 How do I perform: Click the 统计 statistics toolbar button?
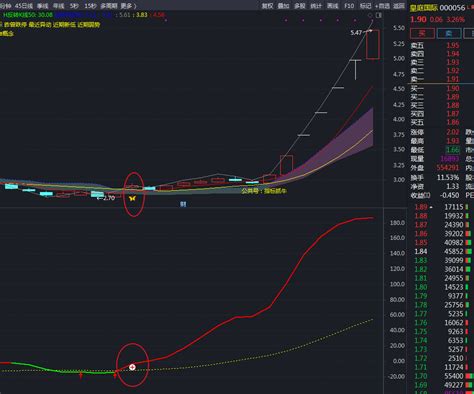click(316, 6)
